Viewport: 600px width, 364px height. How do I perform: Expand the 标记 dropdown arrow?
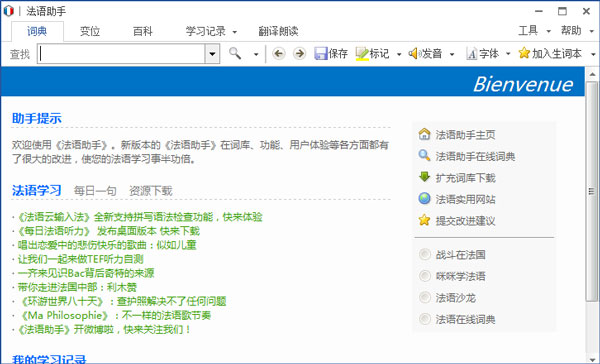[x=399, y=54]
